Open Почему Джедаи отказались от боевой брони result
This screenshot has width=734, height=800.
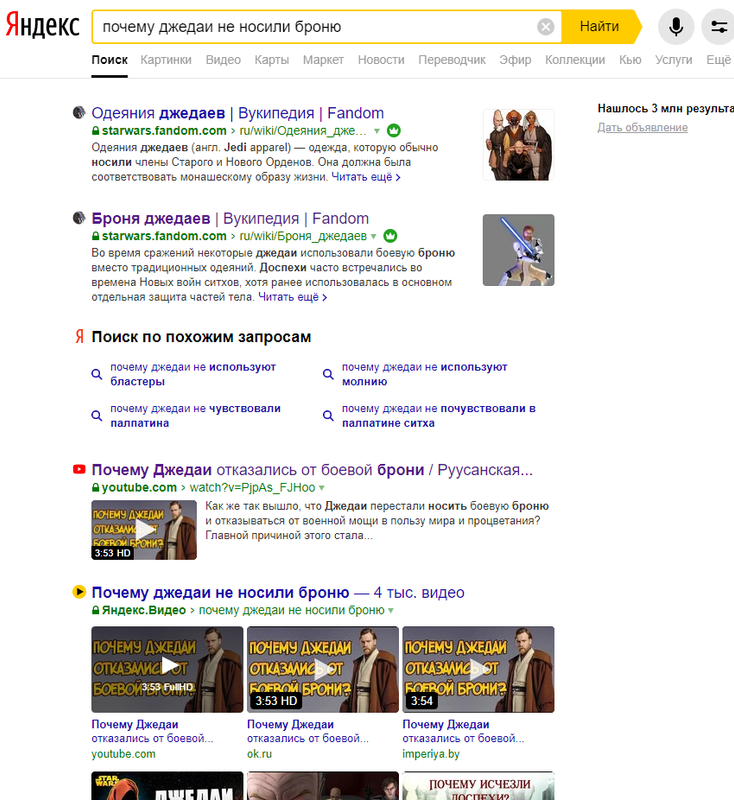tap(312, 470)
